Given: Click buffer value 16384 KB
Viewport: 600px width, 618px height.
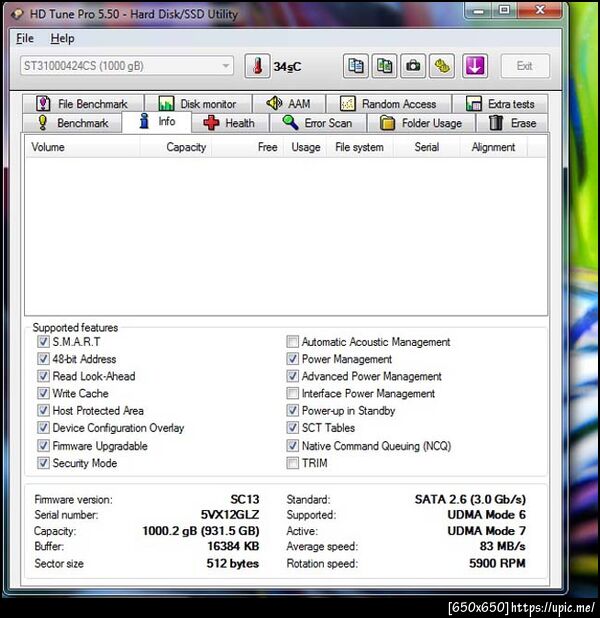Looking at the screenshot, I should coord(233,546).
